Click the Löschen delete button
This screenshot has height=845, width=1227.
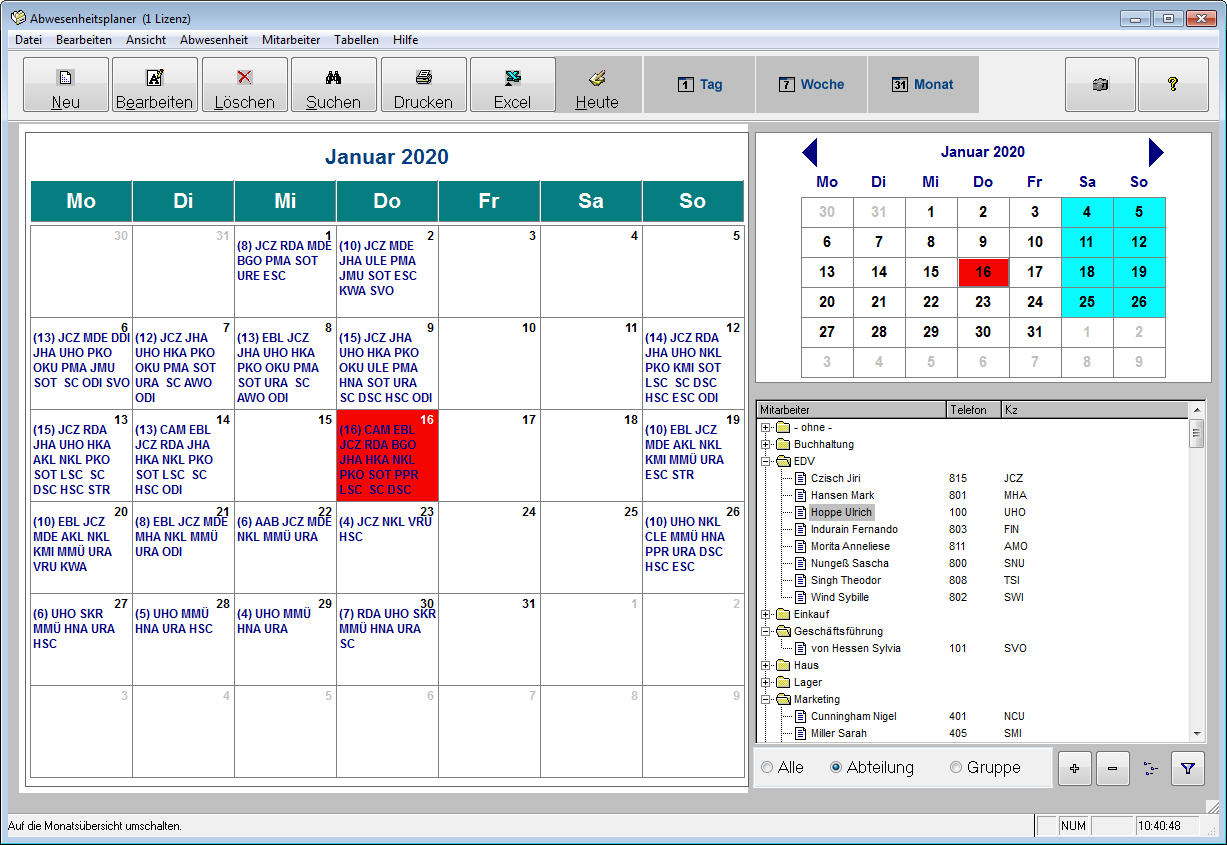[244, 85]
